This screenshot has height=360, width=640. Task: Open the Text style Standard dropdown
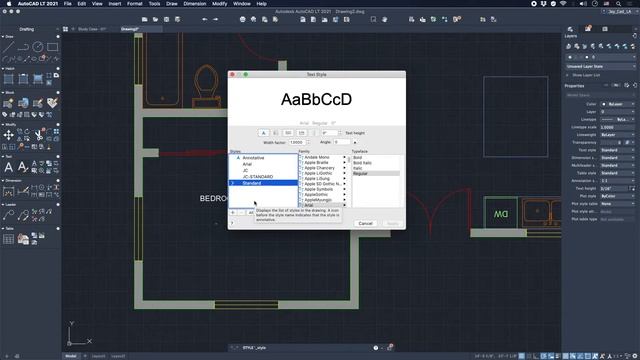618,150
